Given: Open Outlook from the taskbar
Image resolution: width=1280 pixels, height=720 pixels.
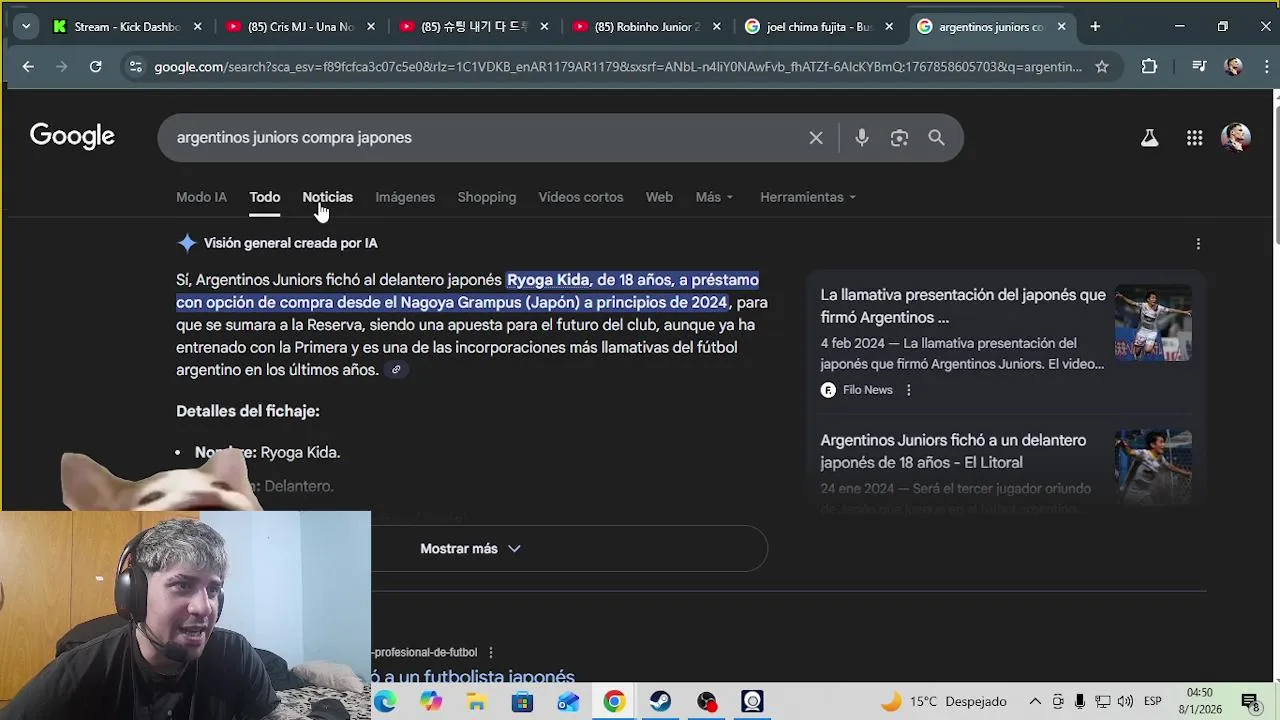Looking at the screenshot, I should point(569,702).
